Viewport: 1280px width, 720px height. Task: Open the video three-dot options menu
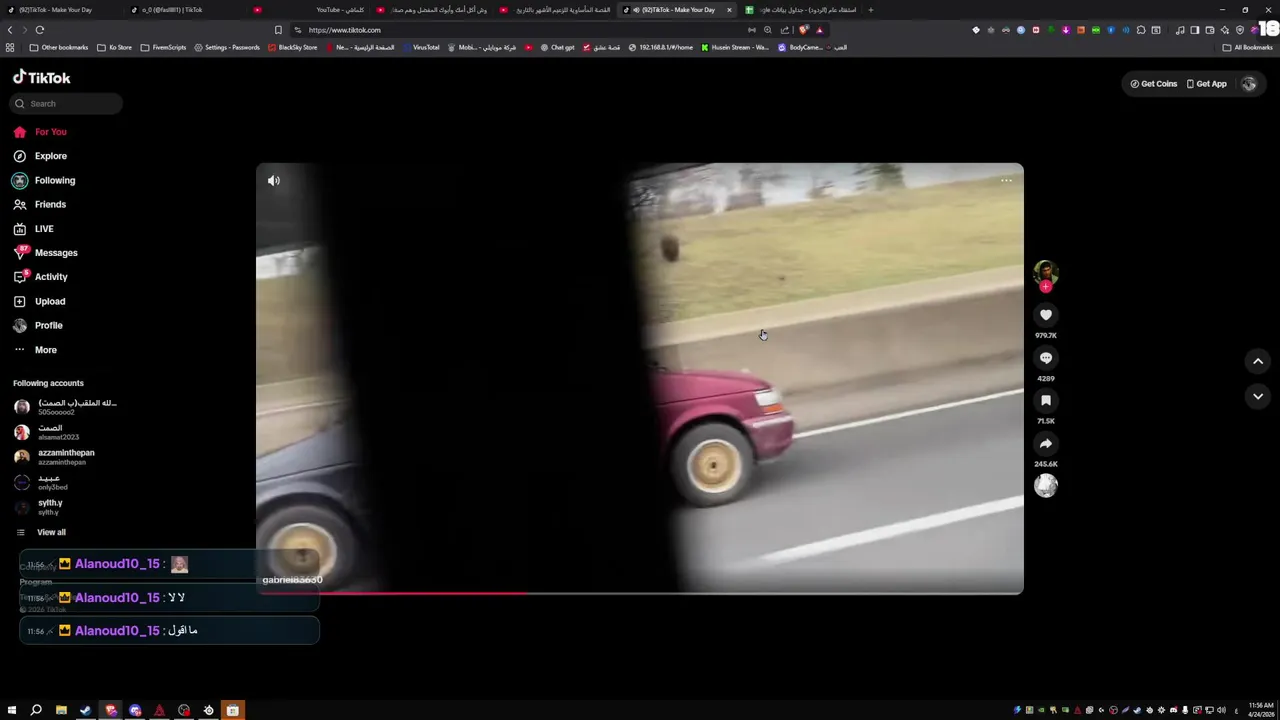click(x=1006, y=180)
